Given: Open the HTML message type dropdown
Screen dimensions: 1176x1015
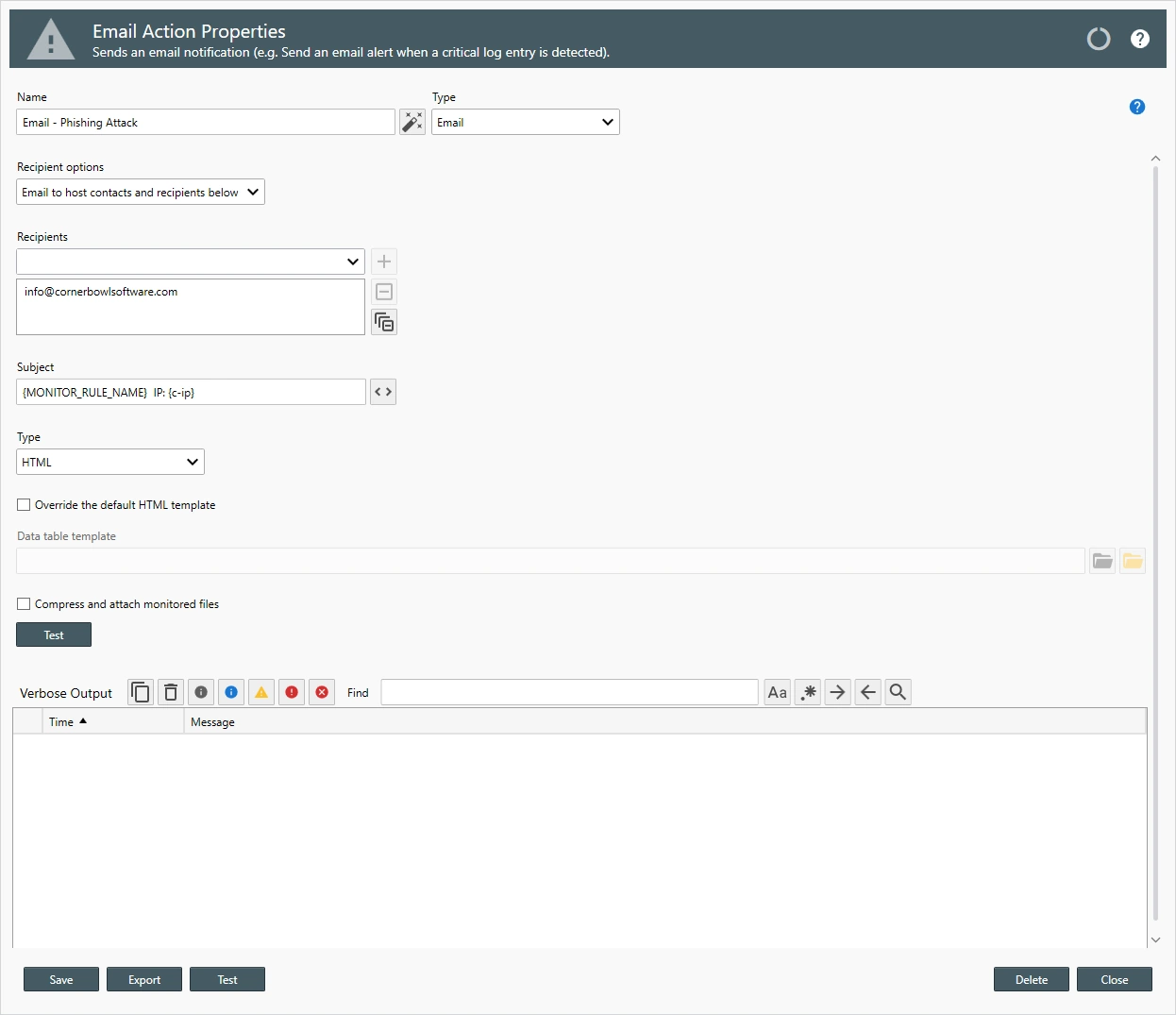Looking at the screenshot, I should coord(110,462).
